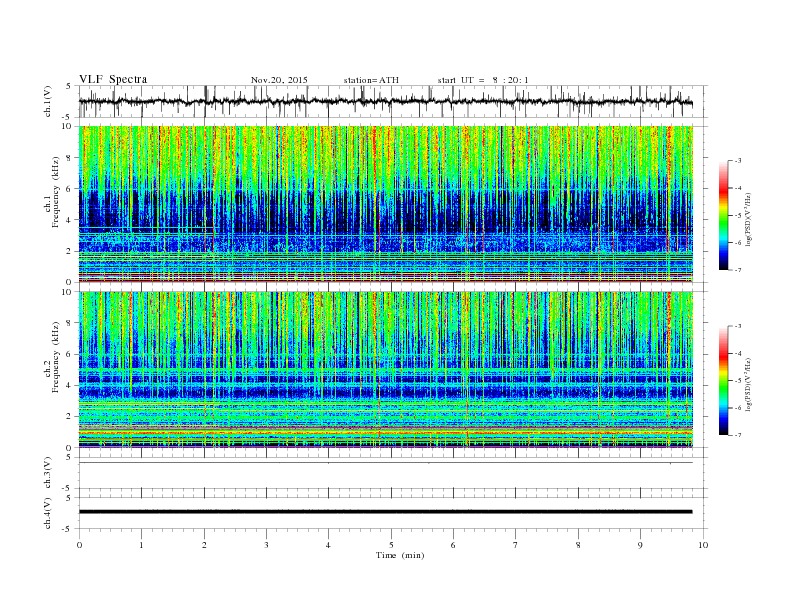Click the "ch.1(V)" waveform axis label
The height and width of the screenshot is (612, 792).
(x=47, y=101)
